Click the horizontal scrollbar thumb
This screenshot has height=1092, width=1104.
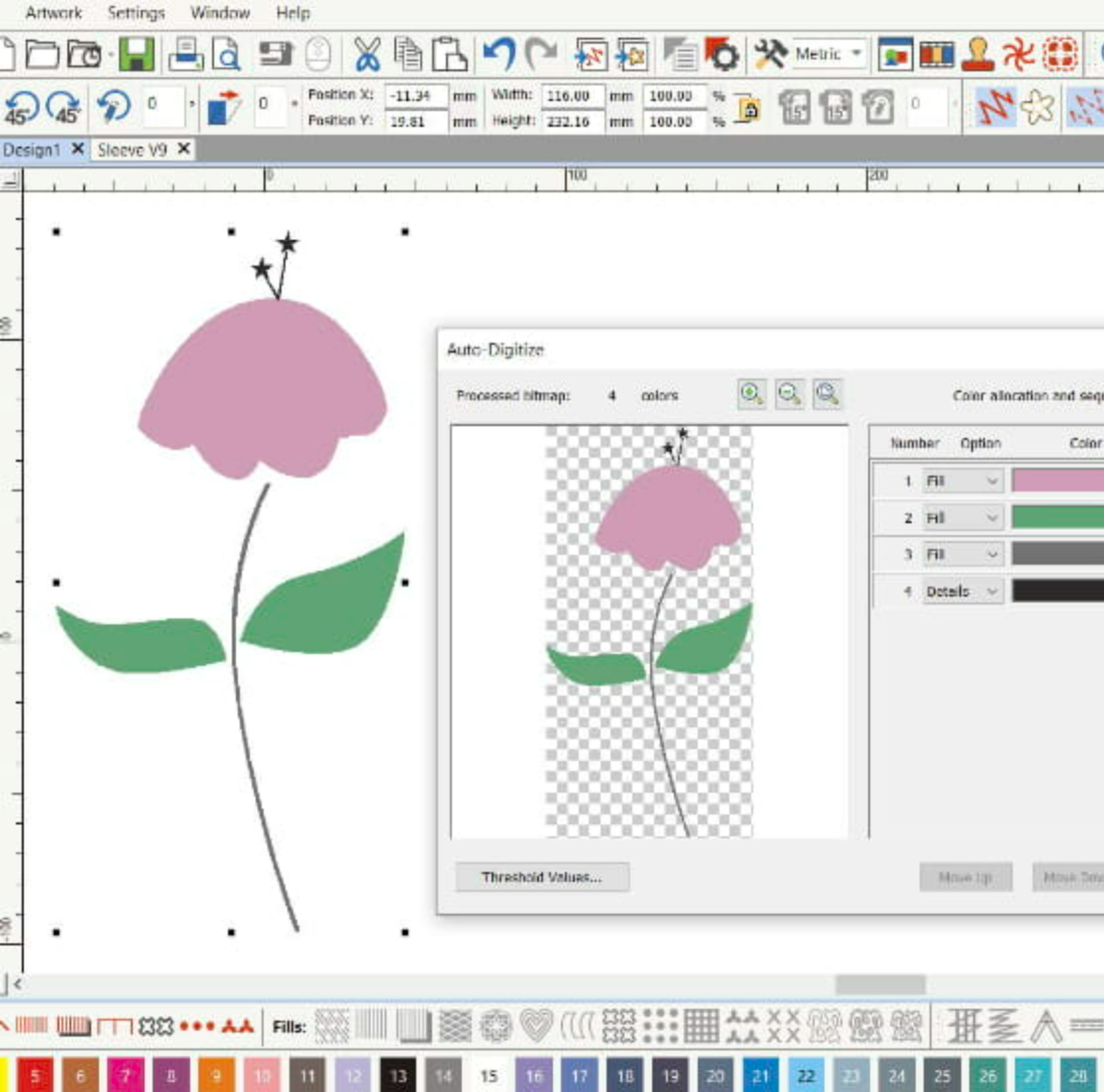pos(880,984)
